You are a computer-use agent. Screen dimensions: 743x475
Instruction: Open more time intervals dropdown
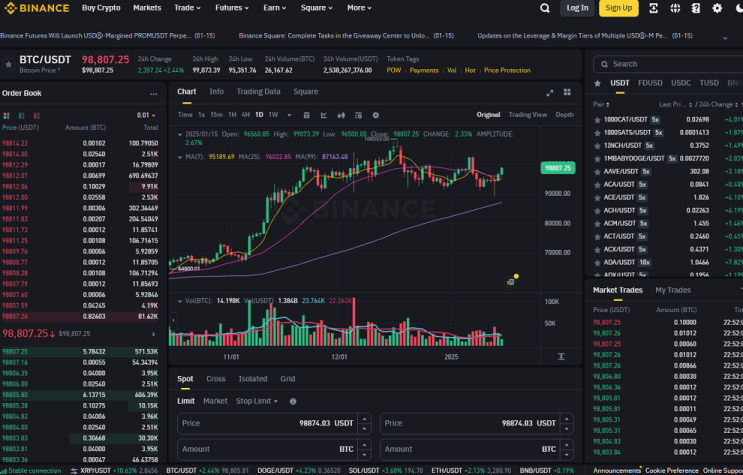pos(289,115)
